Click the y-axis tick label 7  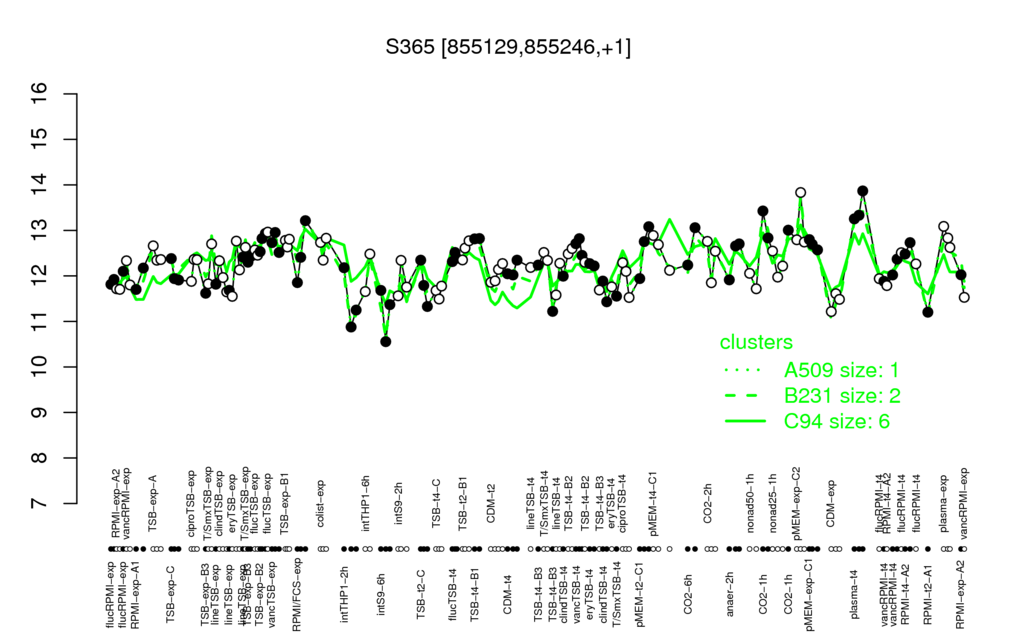coord(40,504)
